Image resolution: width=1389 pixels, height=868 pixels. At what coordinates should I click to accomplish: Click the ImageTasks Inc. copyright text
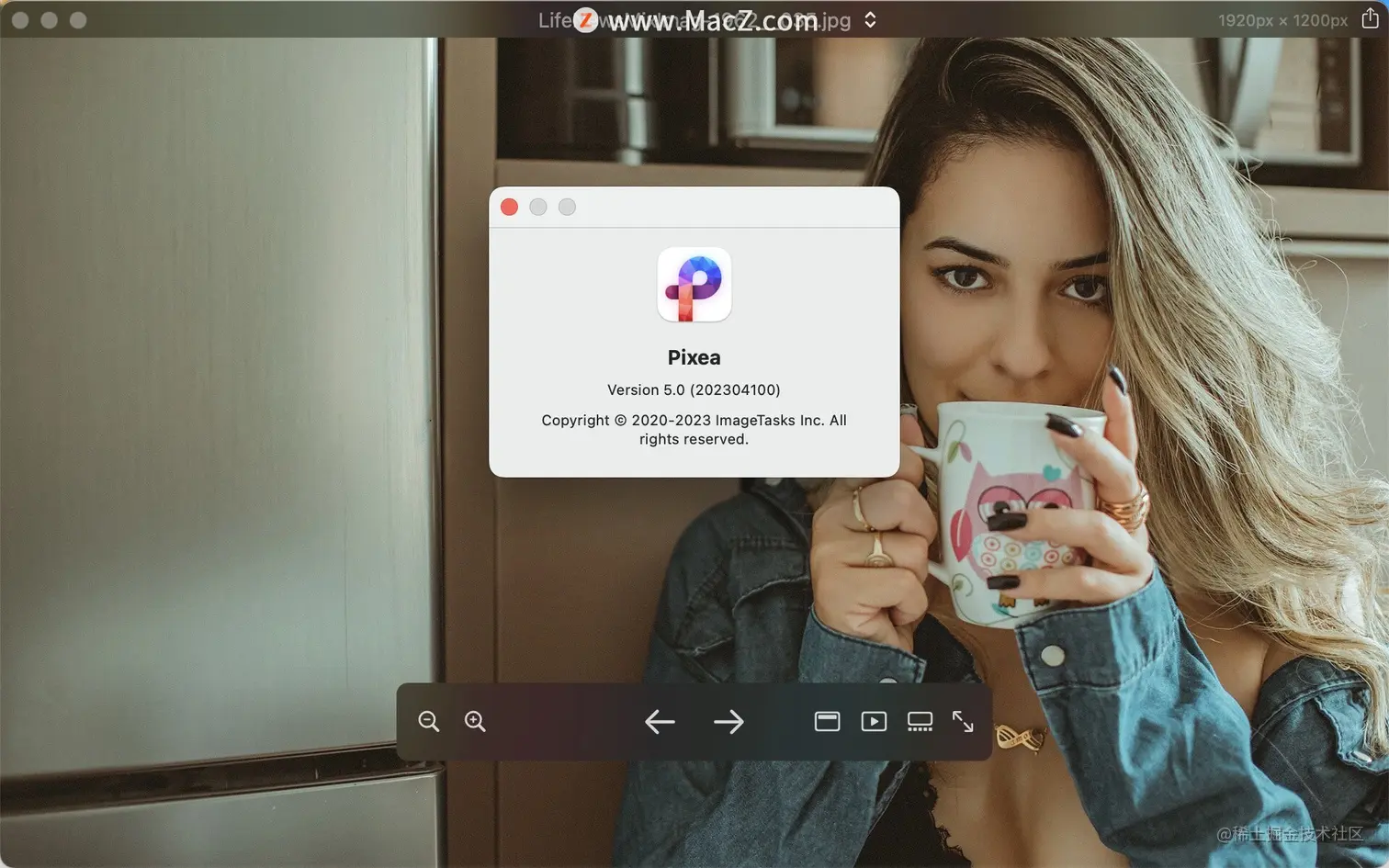point(694,430)
